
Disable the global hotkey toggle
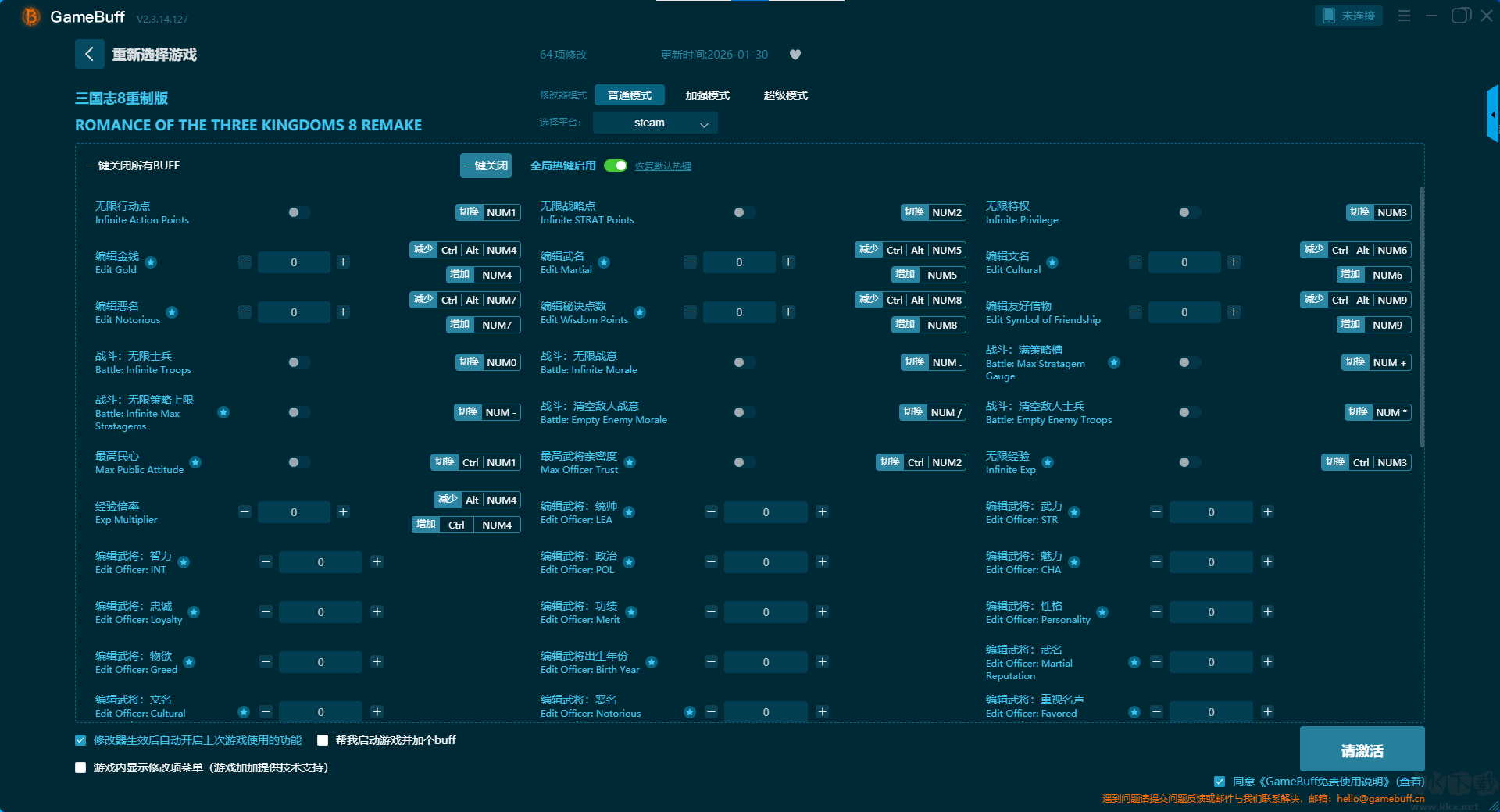616,166
